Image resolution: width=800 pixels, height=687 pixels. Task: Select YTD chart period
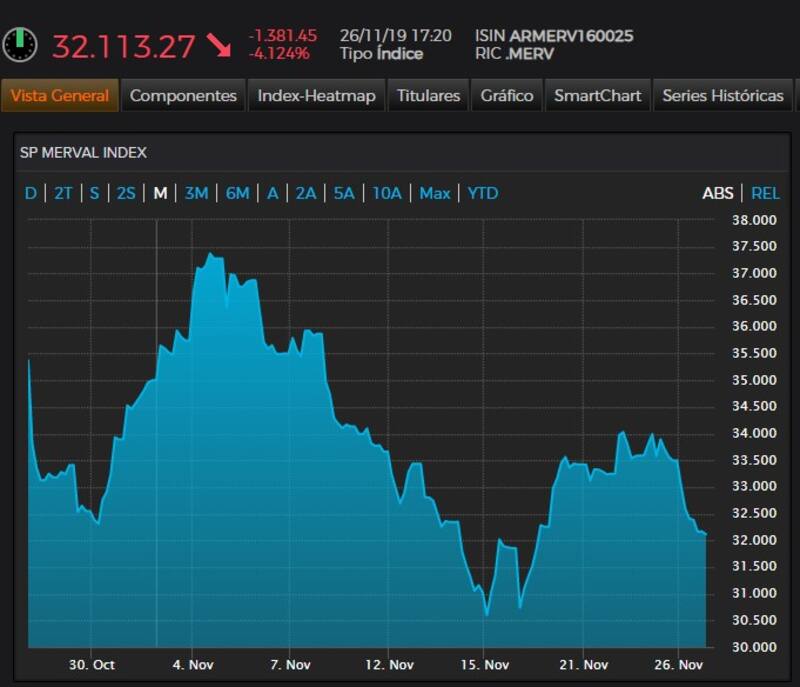(x=482, y=193)
